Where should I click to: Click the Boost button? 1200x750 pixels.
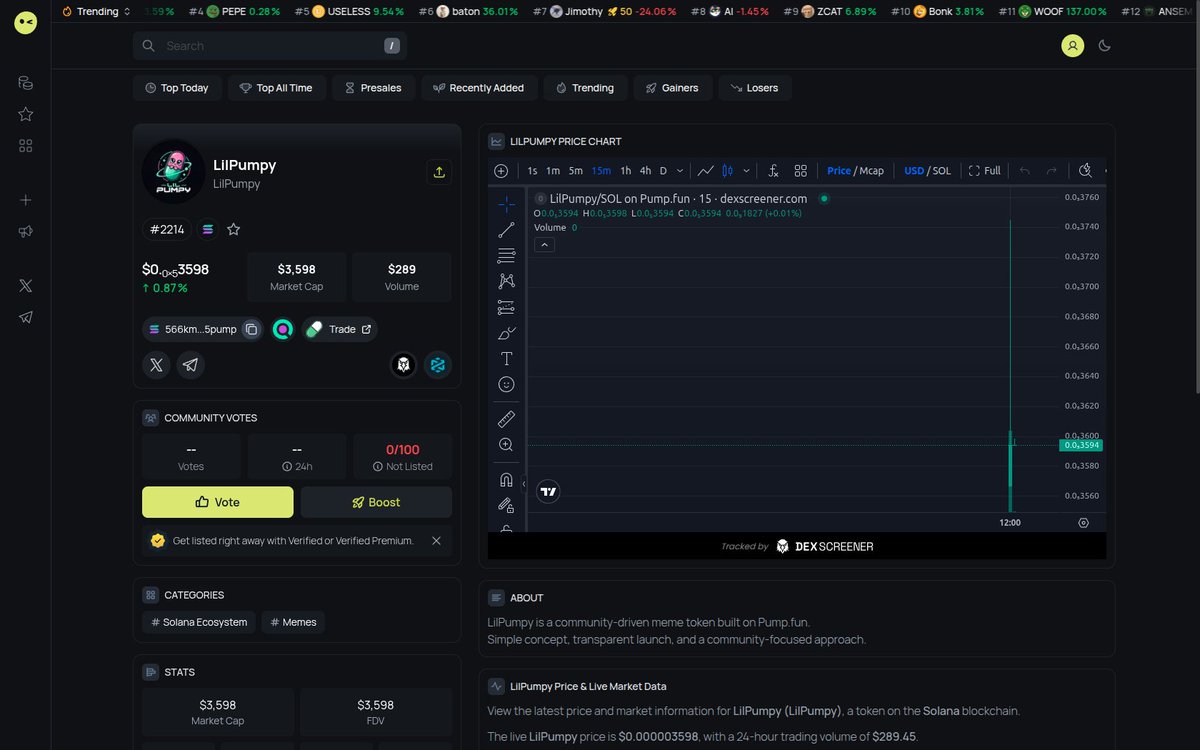(x=376, y=502)
